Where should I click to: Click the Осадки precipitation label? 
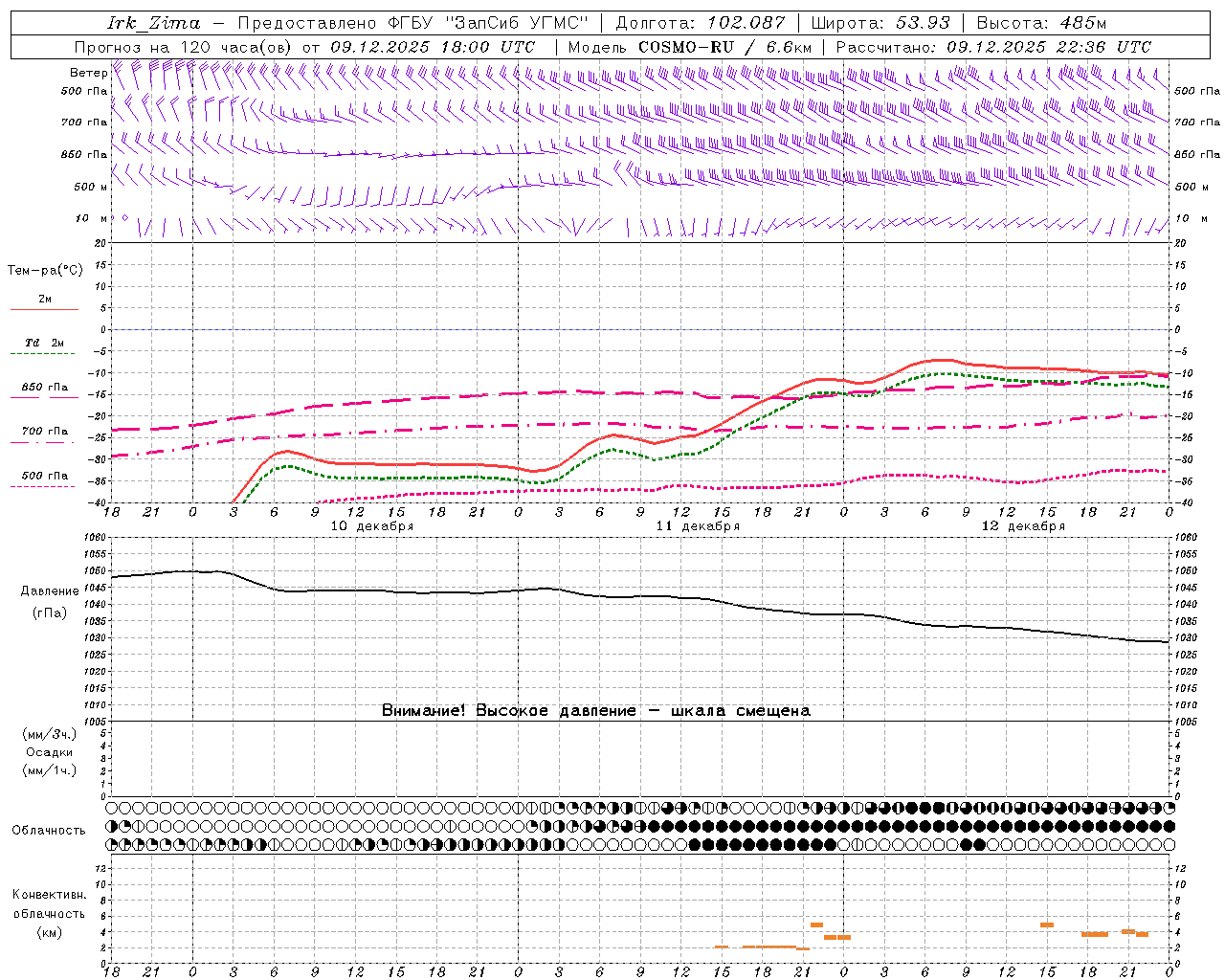(50, 752)
